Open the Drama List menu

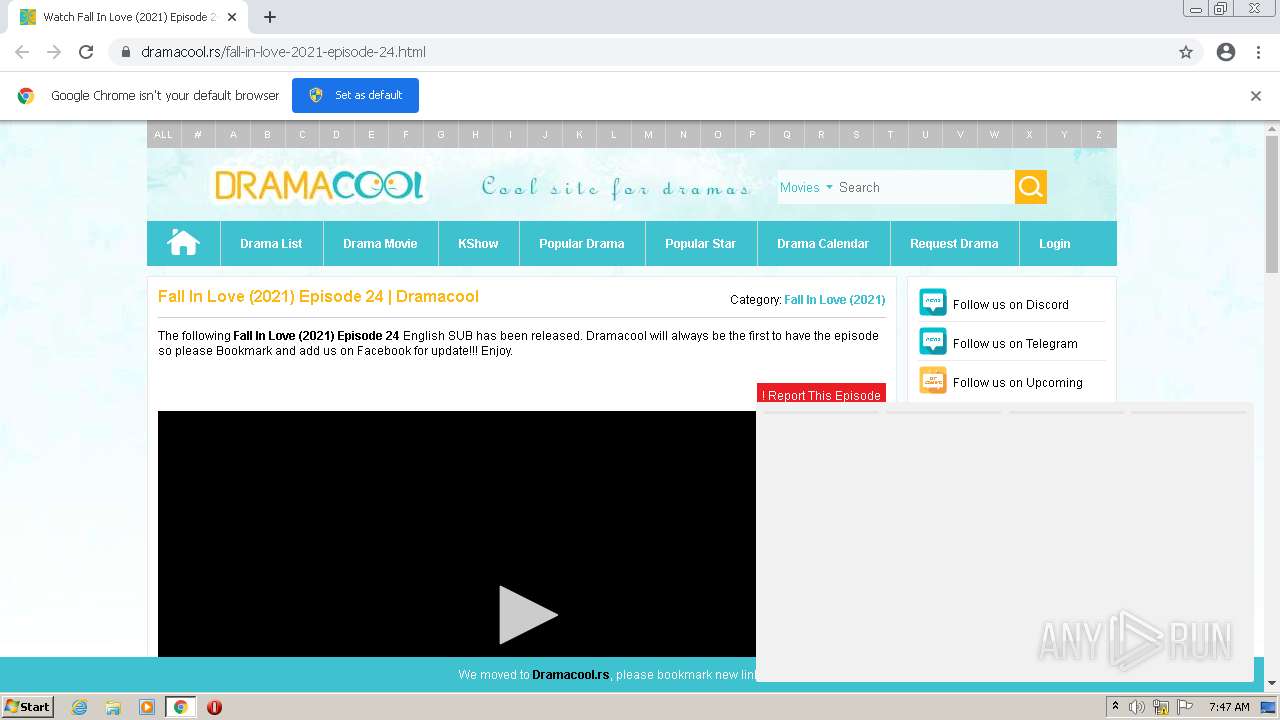pyautogui.click(x=271, y=243)
